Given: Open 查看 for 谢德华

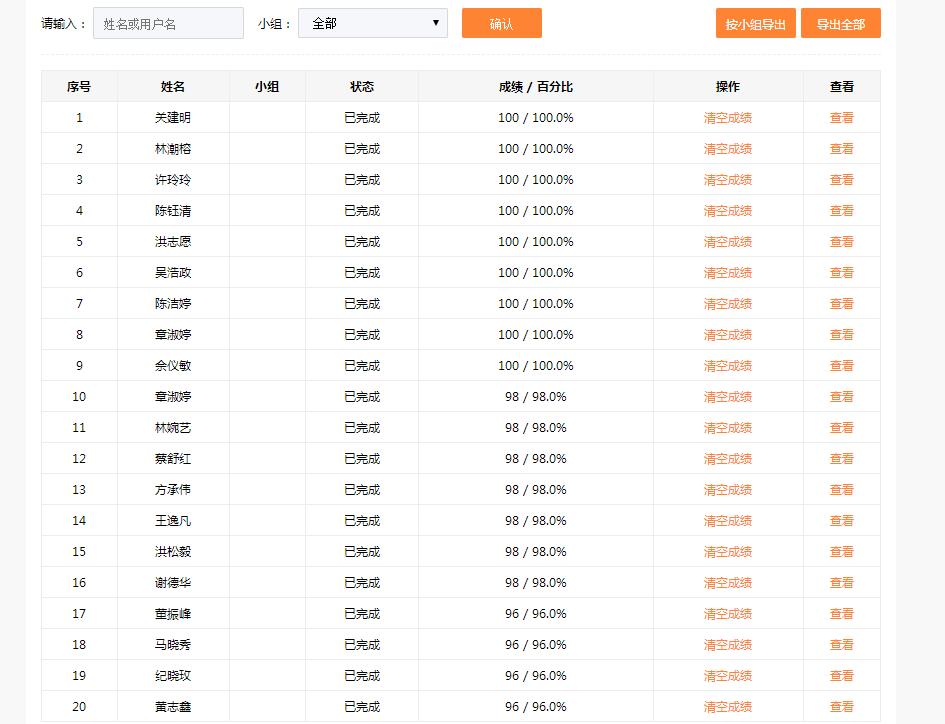Looking at the screenshot, I should pyautogui.click(x=841, y=583).
